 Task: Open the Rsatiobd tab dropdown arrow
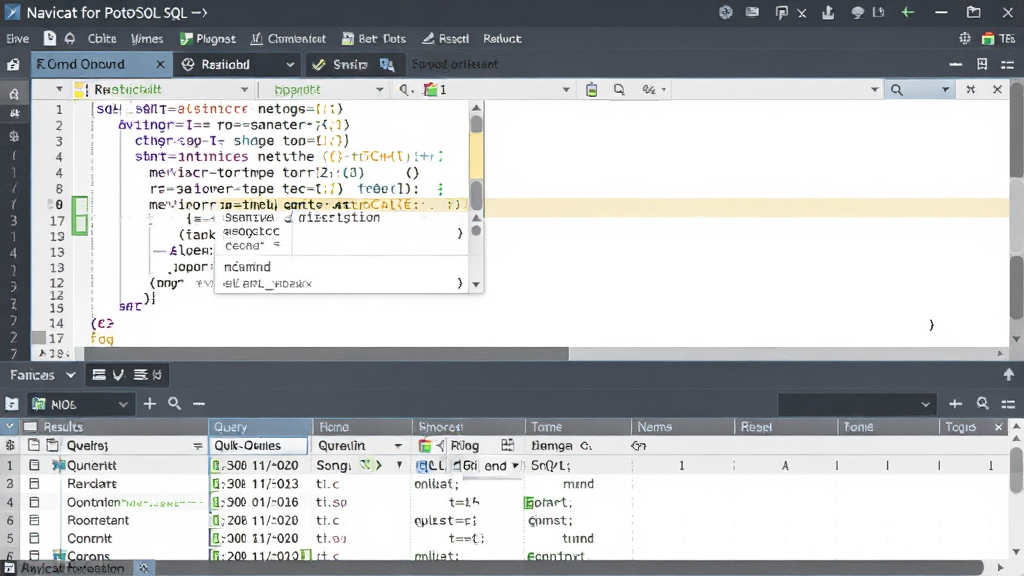coord(290,64)
